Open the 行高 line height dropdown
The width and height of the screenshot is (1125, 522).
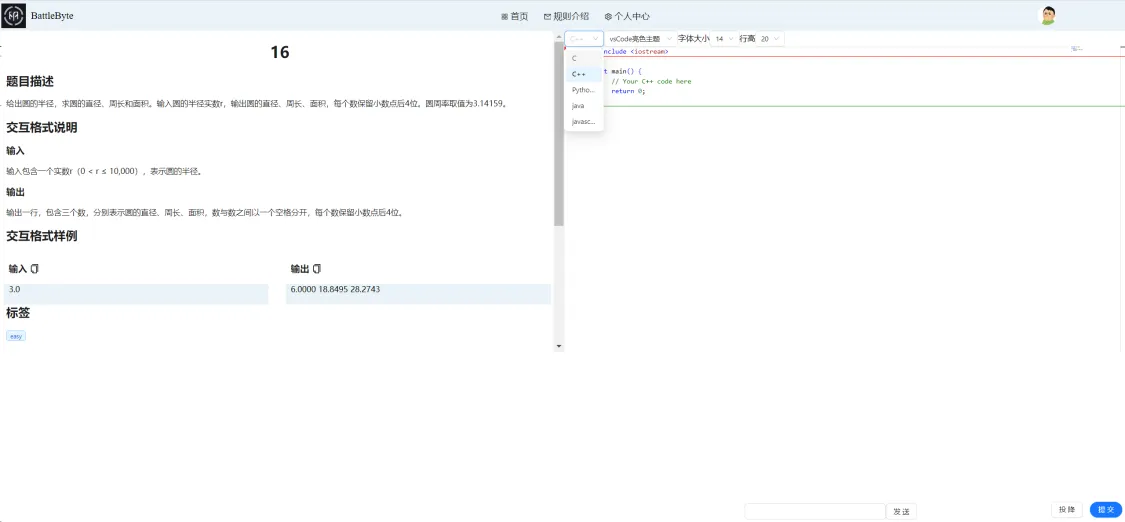tap(771, 39)
